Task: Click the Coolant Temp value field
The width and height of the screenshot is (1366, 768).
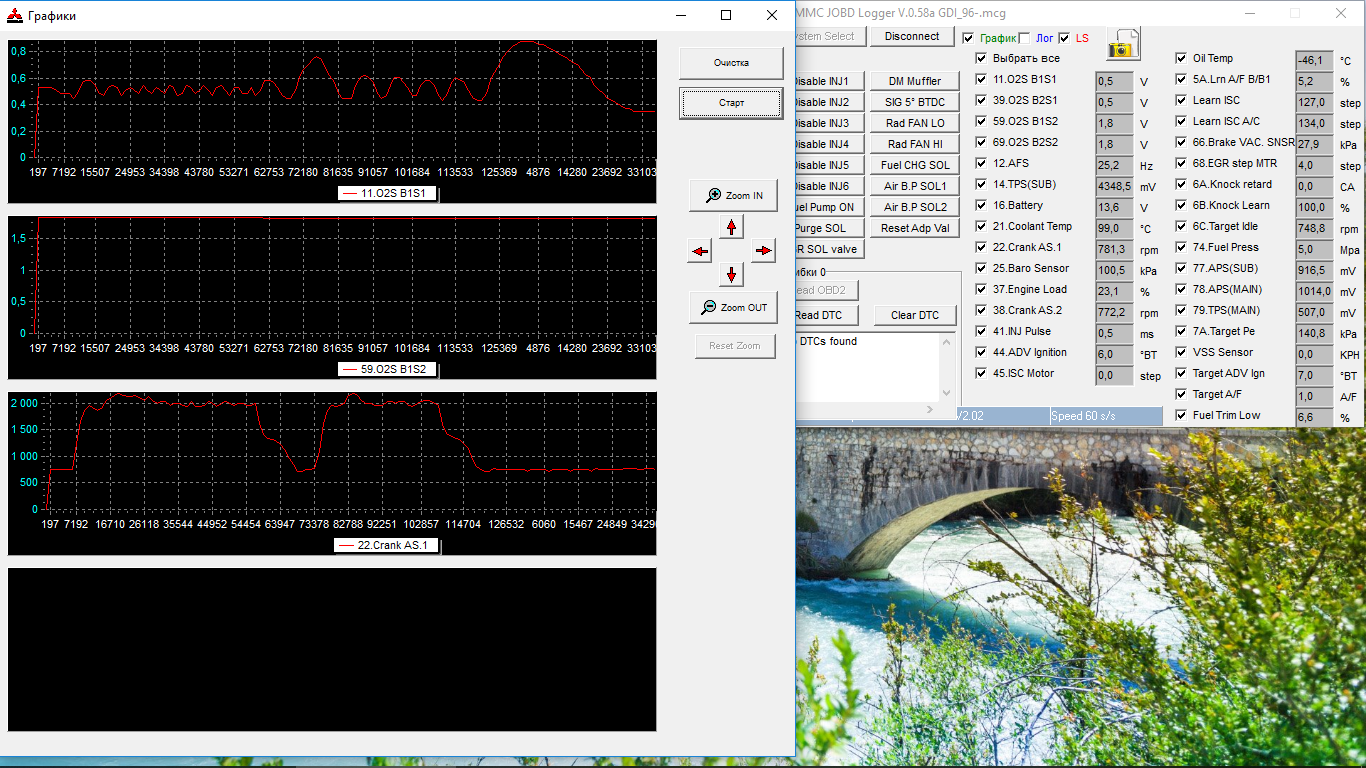Action: pos(1115,228)
